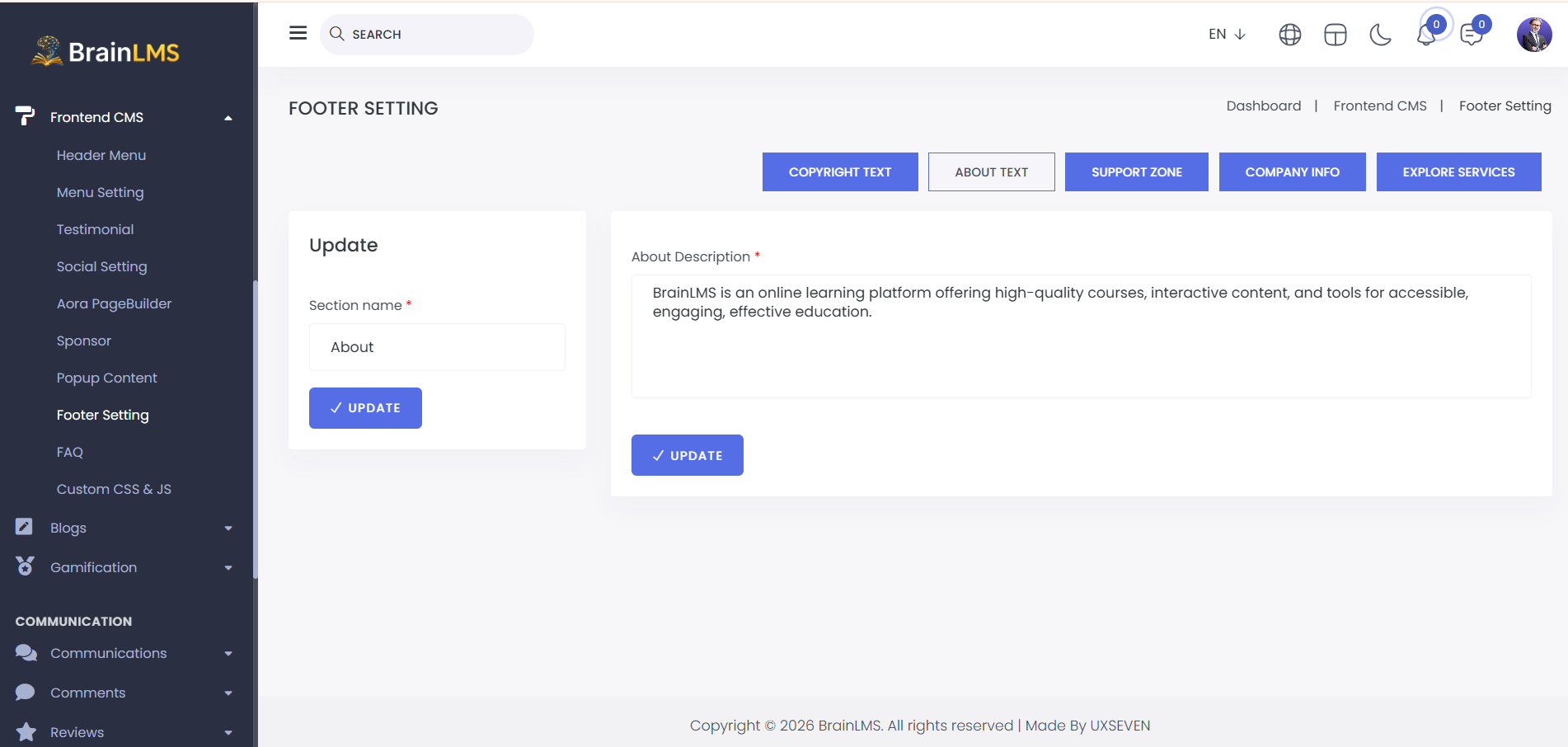The width and height of the screenshot is (1568, 747).
Task: Click Update button under About Description
Action: (687, 455)
